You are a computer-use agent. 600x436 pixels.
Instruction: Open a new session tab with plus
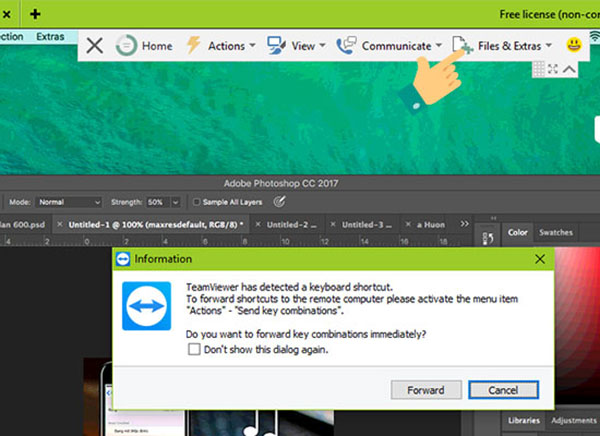(x=35, y=14)
